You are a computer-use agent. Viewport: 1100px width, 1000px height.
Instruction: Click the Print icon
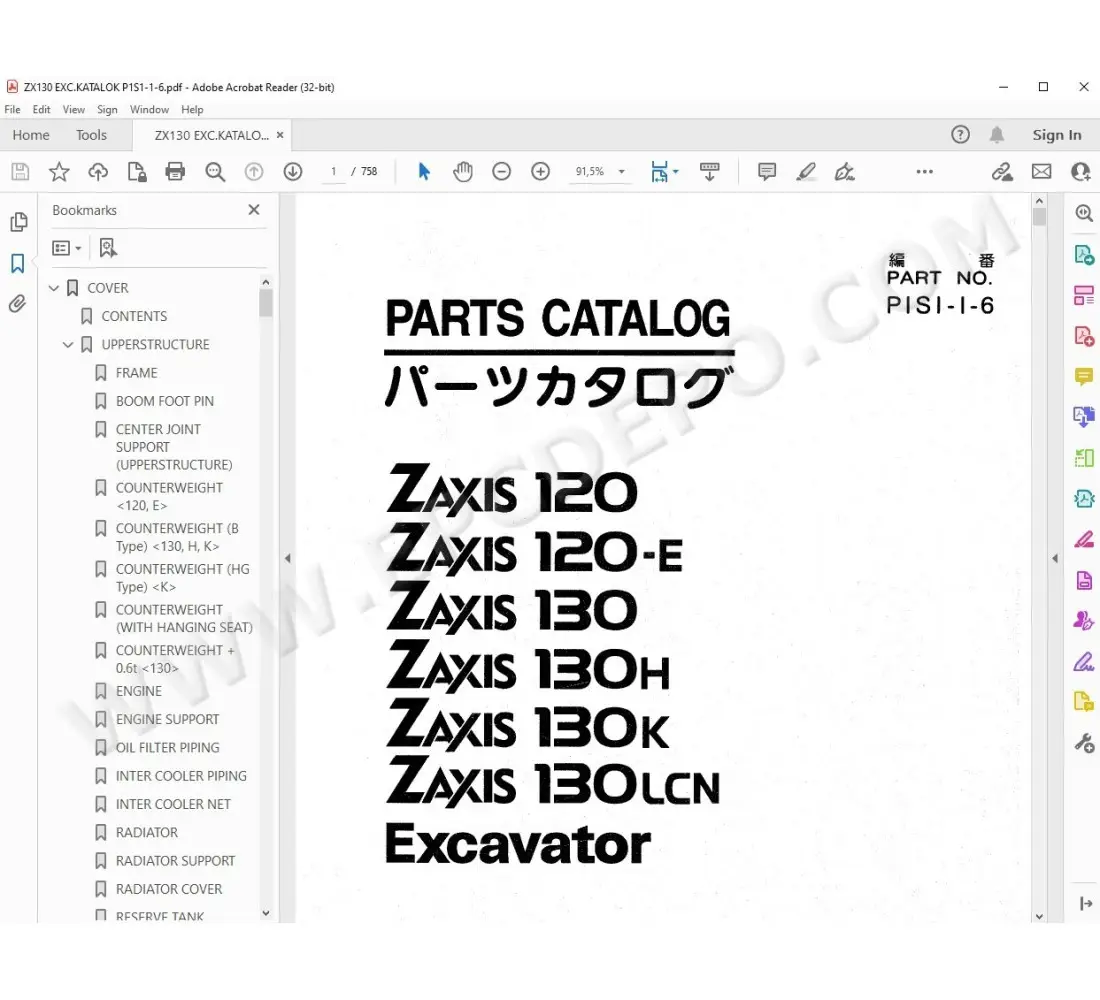[x=175, y=171]
